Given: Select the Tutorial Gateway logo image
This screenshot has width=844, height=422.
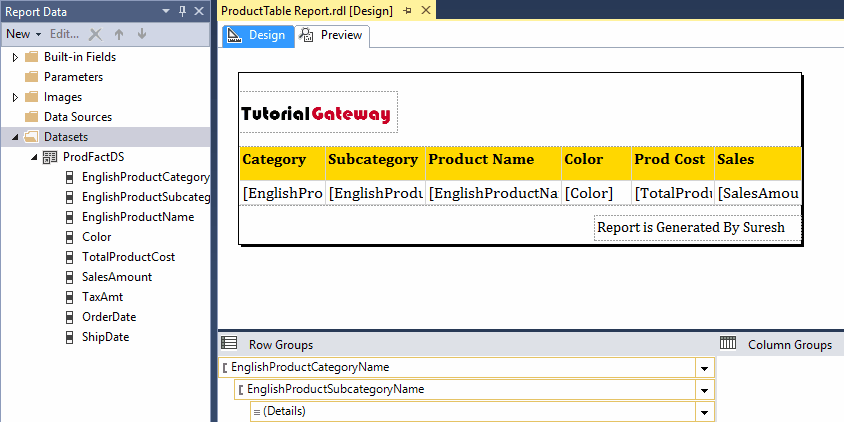Looking at the screenshot, I should (319, 112).
